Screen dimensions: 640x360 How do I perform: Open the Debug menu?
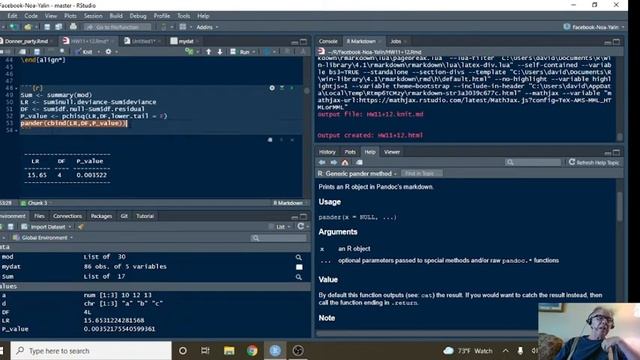pyautogui.click(x=138, y=16)
